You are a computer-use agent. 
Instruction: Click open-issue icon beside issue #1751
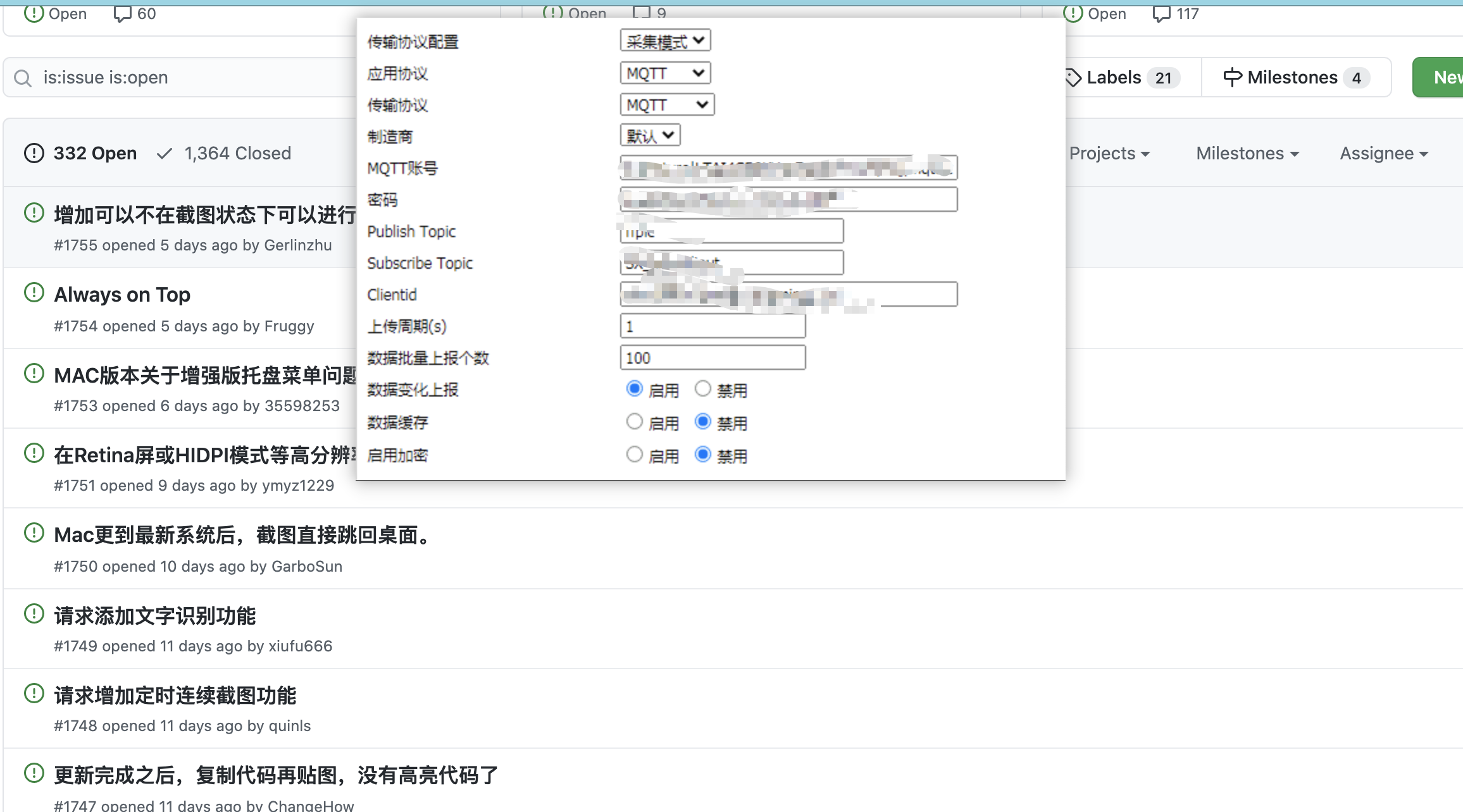(34, 453)
